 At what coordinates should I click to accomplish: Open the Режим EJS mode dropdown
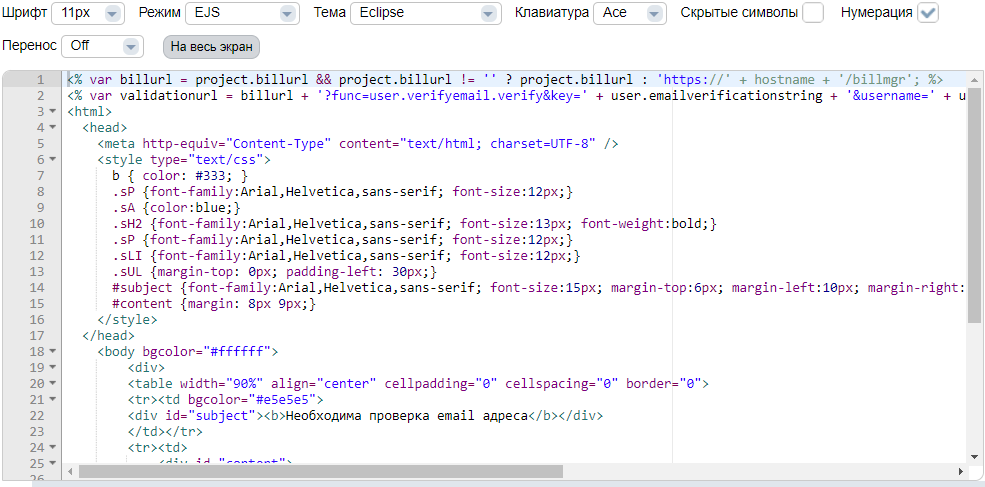tap(243, 13)
